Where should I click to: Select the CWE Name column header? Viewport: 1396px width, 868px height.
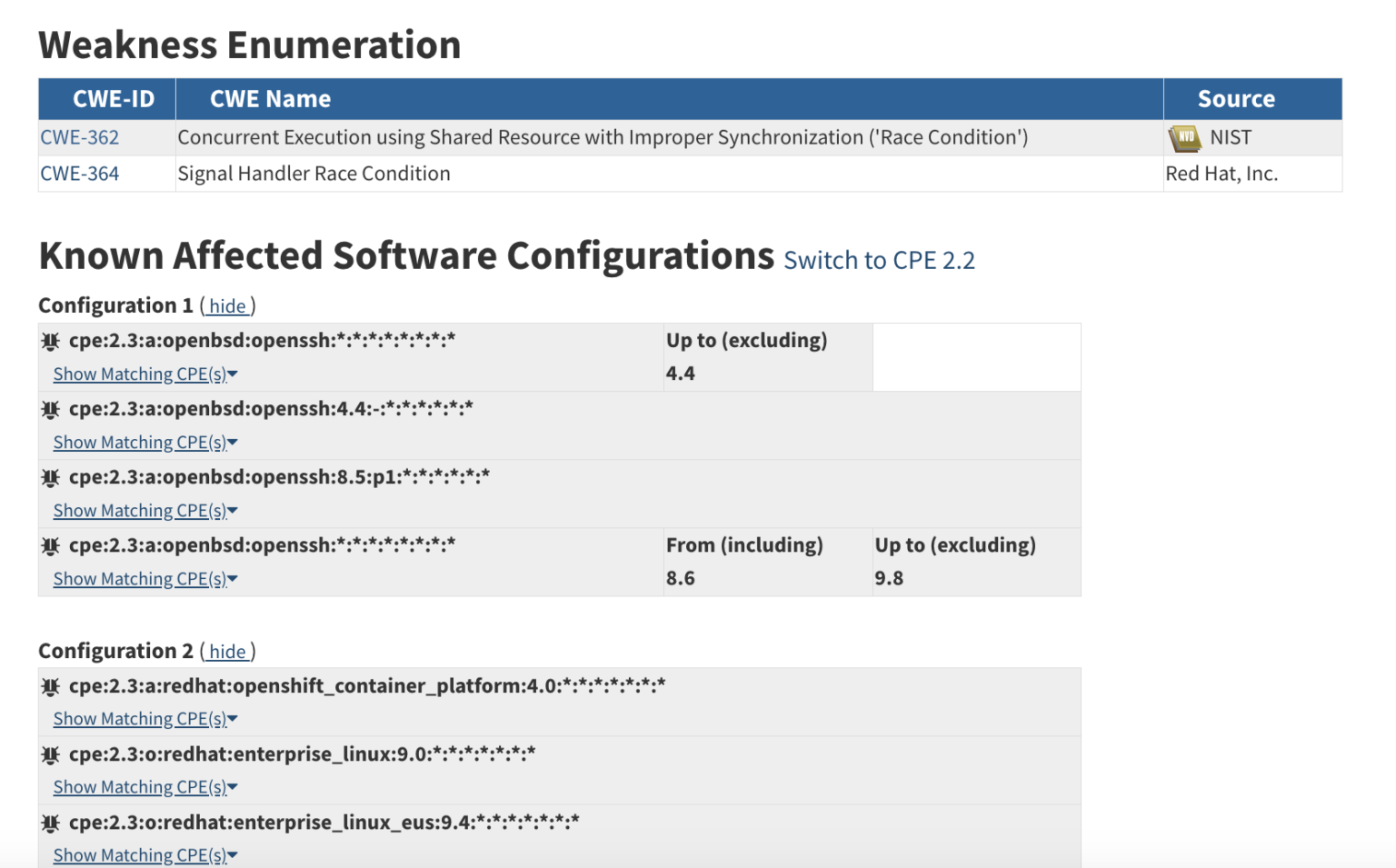click(270, 99)
